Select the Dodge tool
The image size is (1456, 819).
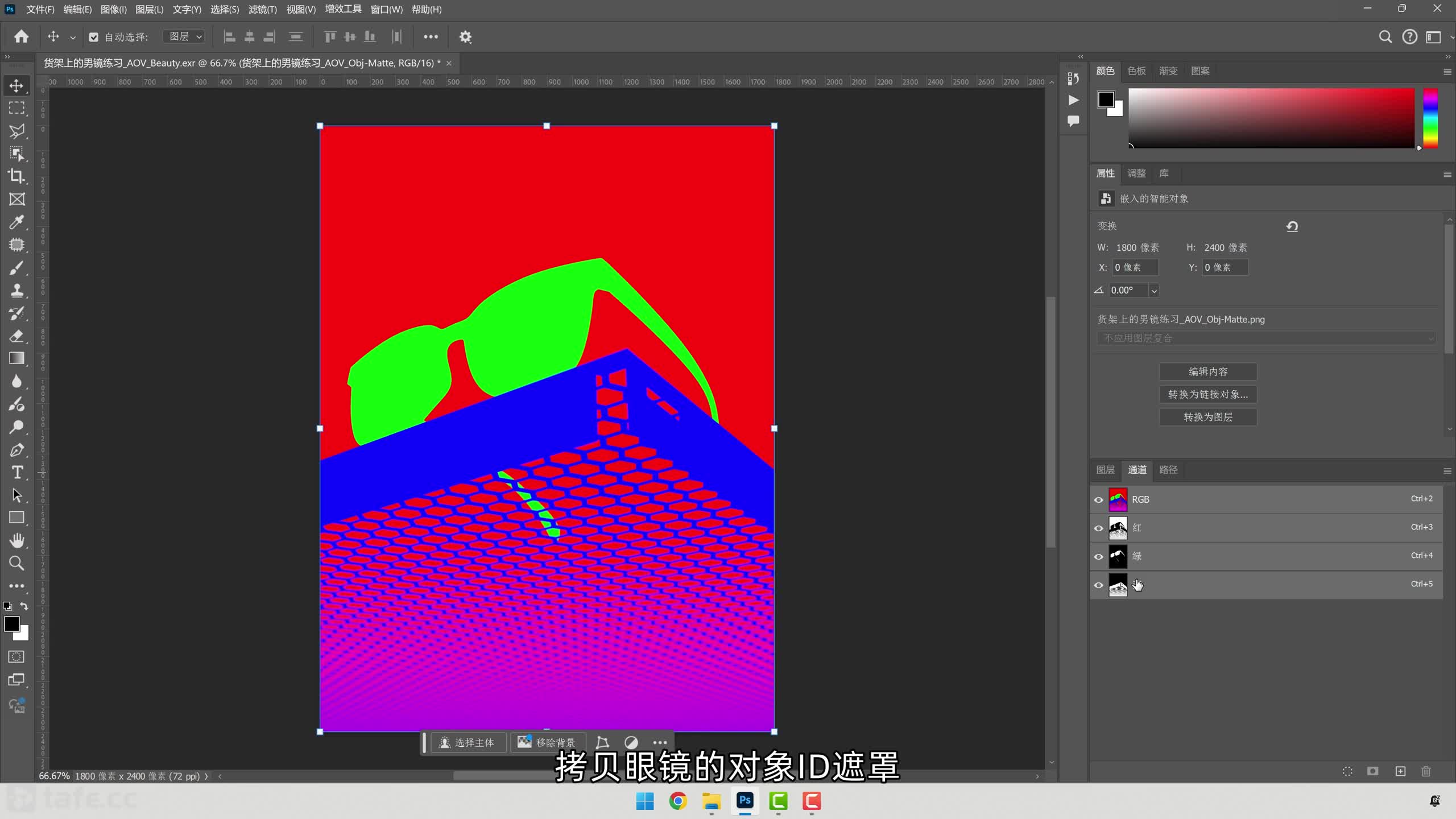pos(16,427)
